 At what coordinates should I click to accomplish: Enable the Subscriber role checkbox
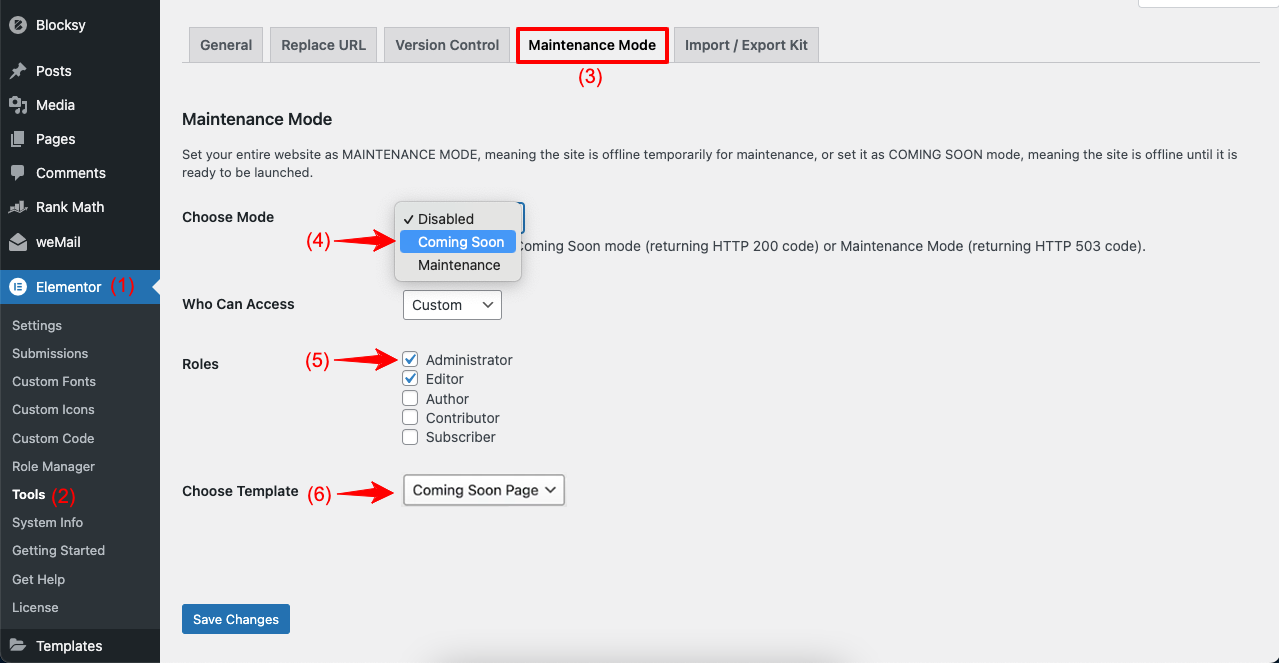(x=410, y=437)
